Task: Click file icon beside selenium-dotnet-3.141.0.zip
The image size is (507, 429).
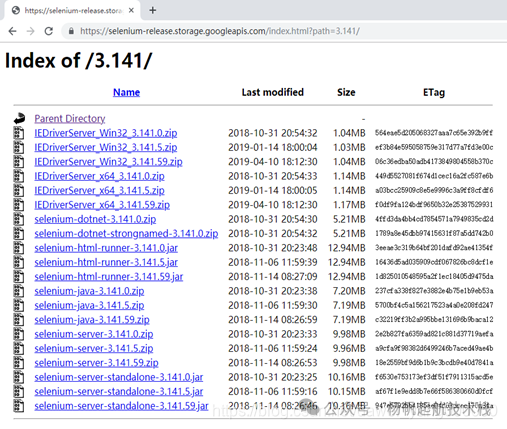Action: click(19, 219)
